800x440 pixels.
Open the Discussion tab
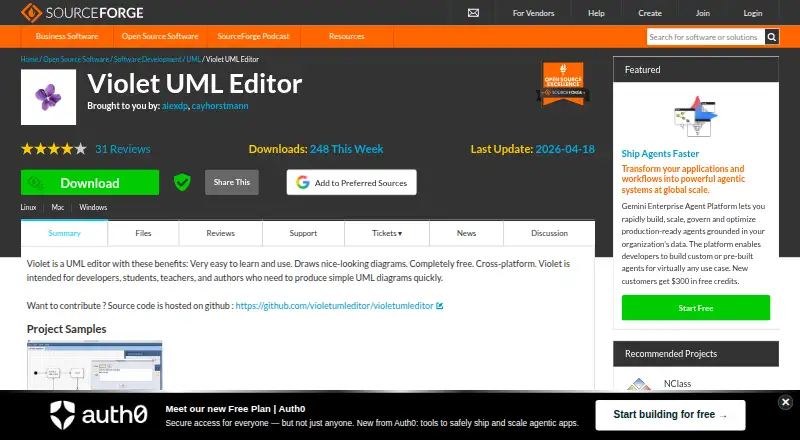549,233
